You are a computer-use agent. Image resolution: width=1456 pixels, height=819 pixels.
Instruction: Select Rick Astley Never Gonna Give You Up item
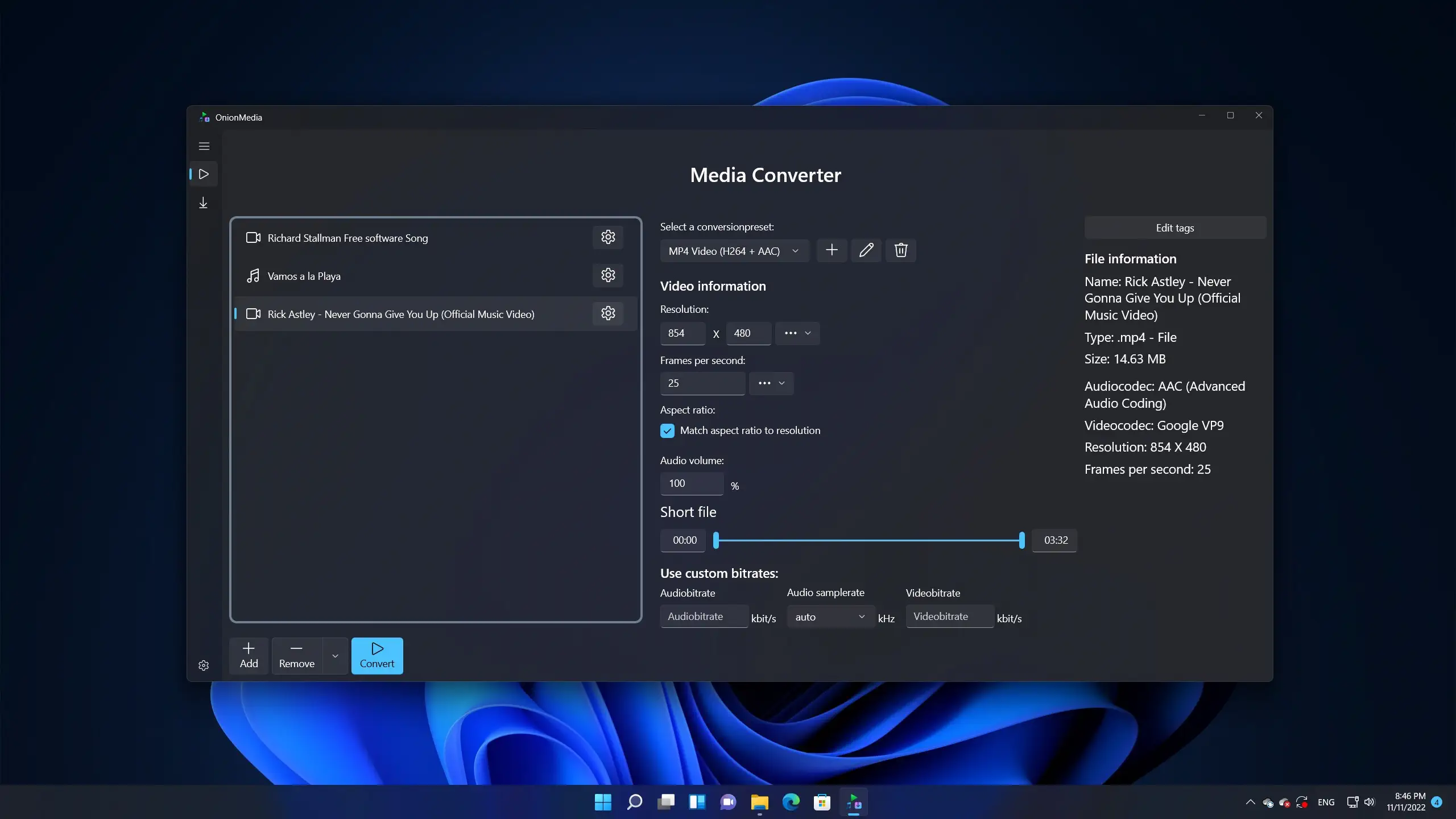pos(436,314)
